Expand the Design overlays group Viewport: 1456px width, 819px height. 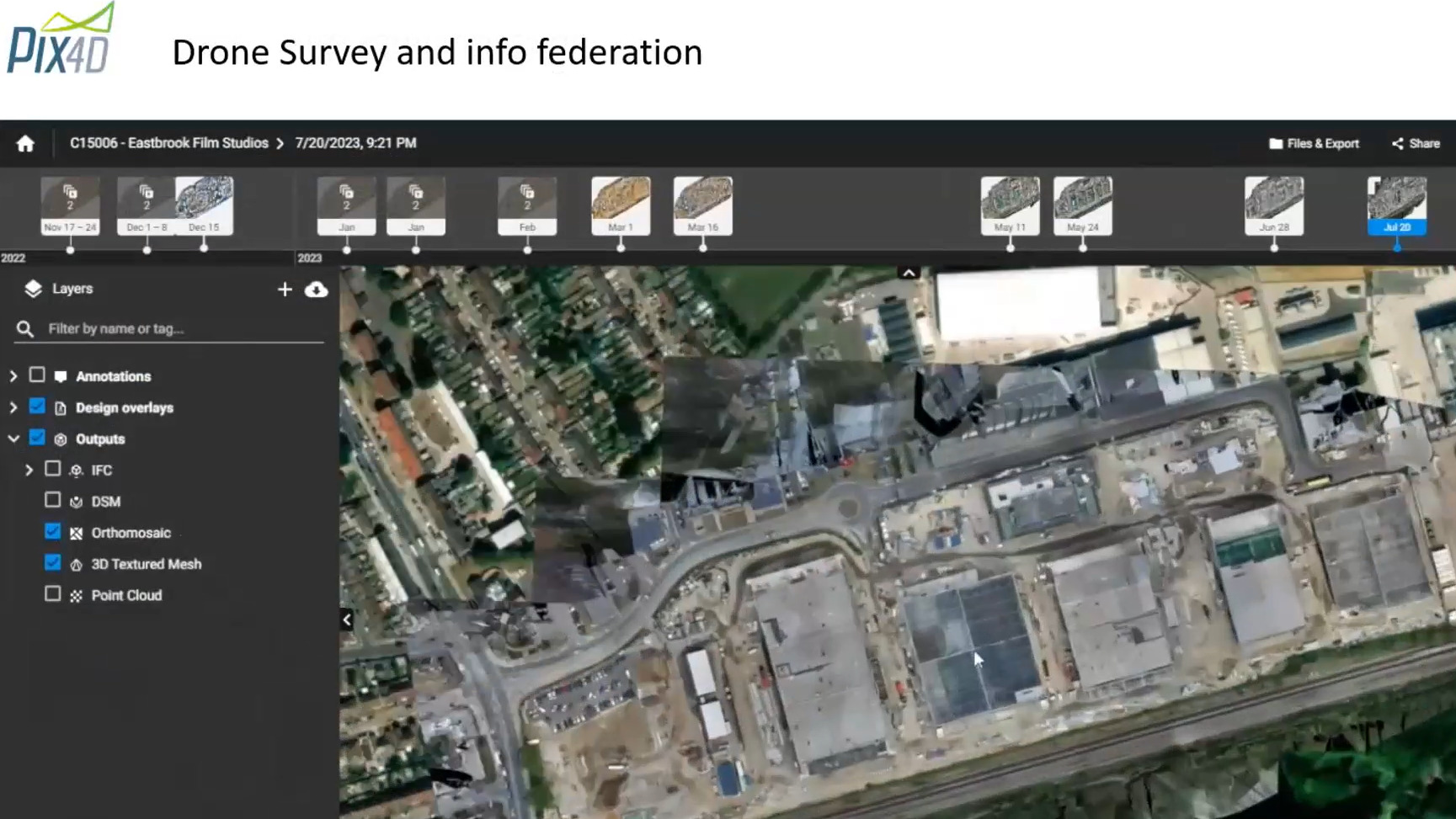tap(13, 407)
